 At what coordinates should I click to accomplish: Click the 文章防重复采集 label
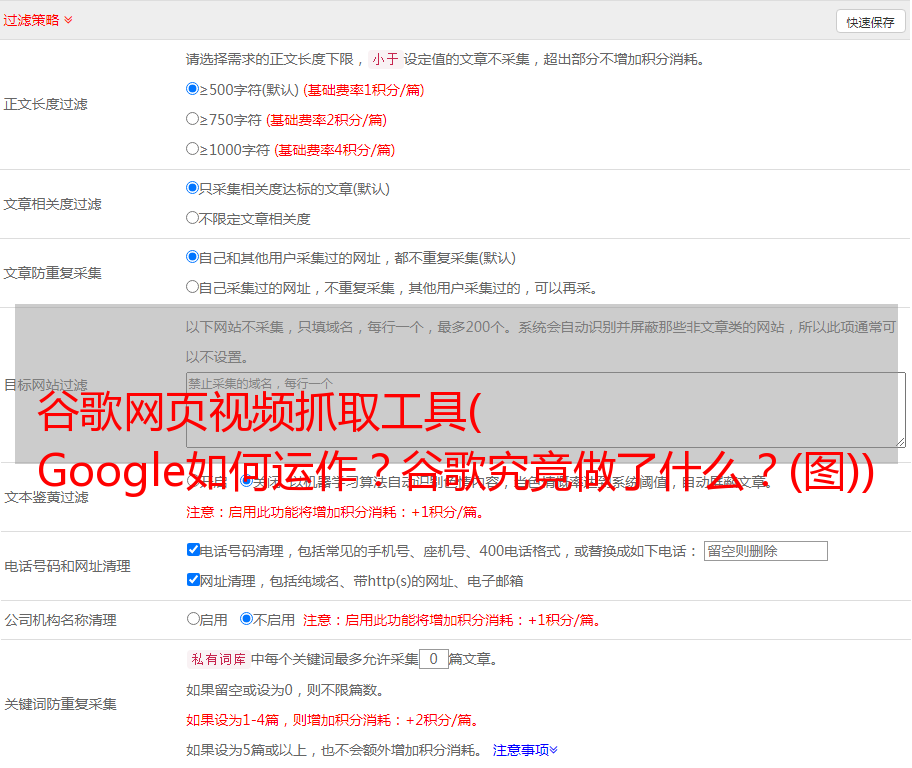point(52,273)
